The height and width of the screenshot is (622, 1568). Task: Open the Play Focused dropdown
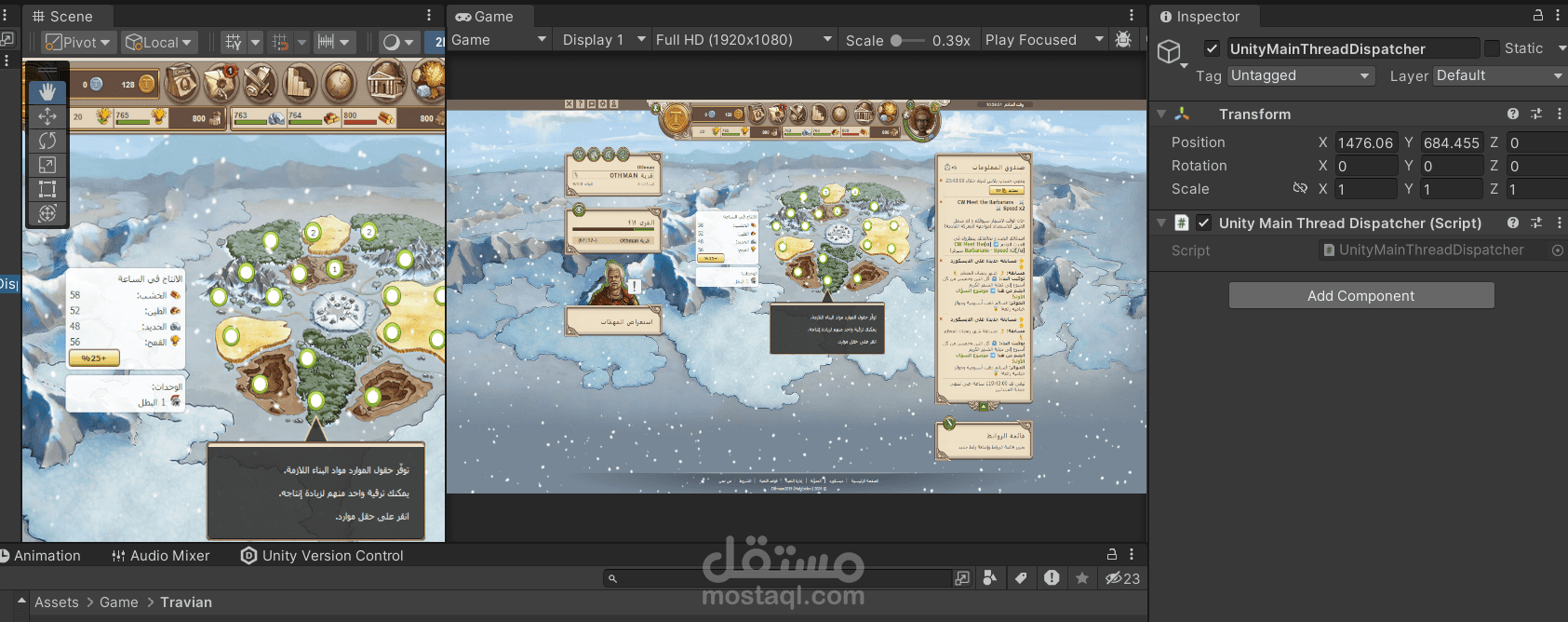click(x=1044, y=40)
